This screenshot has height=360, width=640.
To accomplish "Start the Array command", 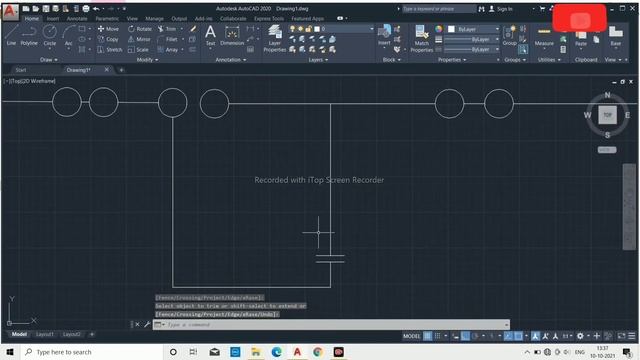I will click(168, 49).
